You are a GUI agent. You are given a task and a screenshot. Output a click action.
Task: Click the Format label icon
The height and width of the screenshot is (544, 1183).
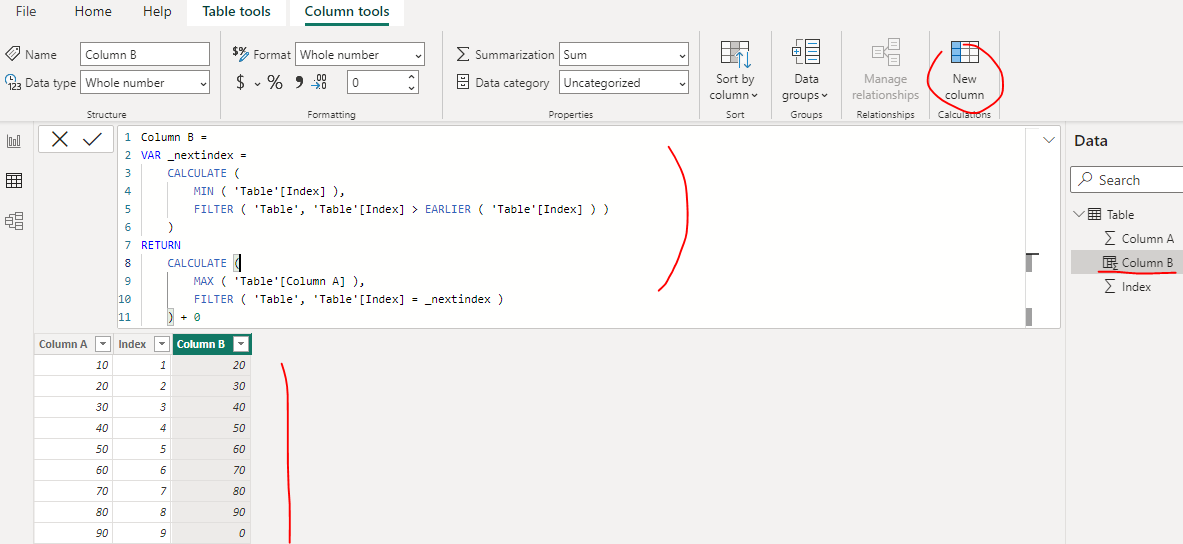click(241, 54)
